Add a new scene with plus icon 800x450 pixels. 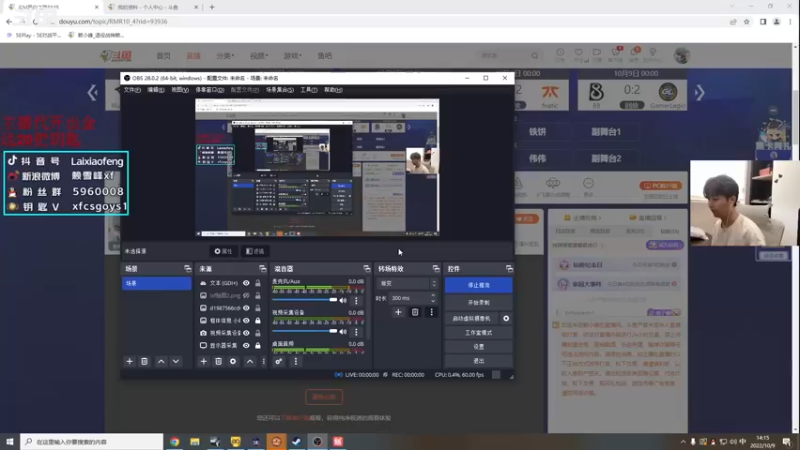(x=130, y=361)
